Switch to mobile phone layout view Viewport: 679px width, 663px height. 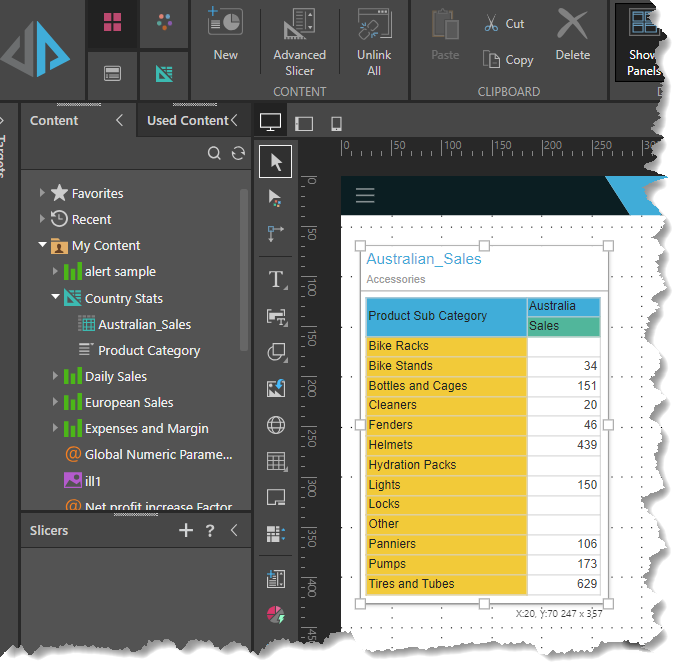[x=336, y=123]
